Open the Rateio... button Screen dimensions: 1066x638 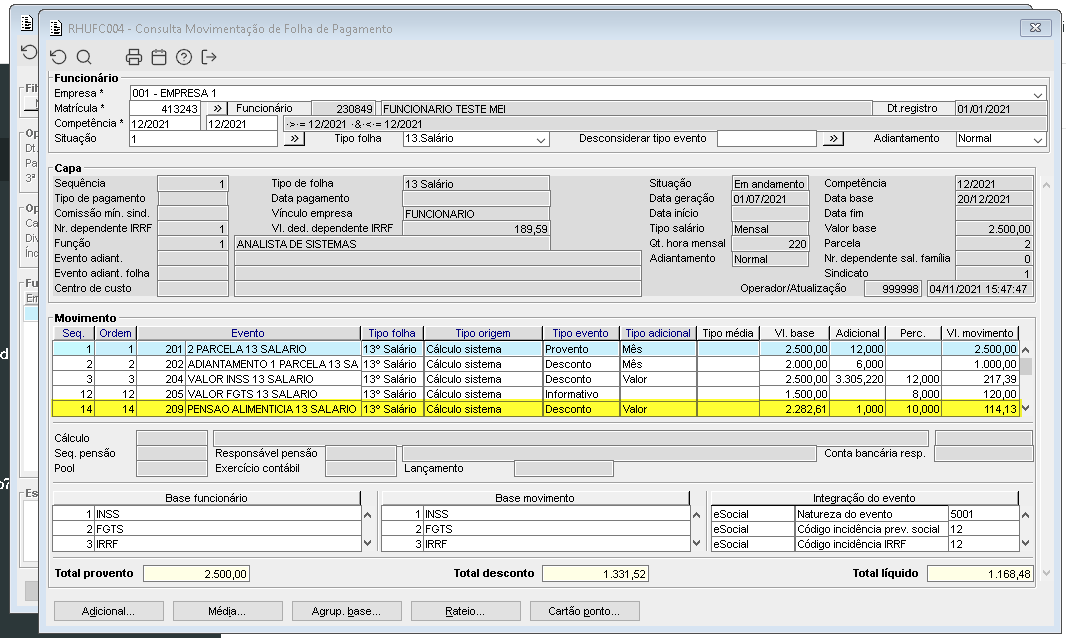(x=464, y=611)
